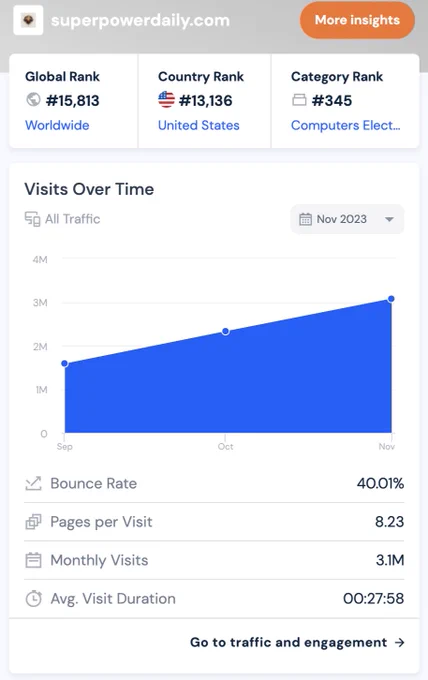Viewport: 428px width, 680px height.
Task: Select the Oct data point on chart
Action: coord(225,331)
